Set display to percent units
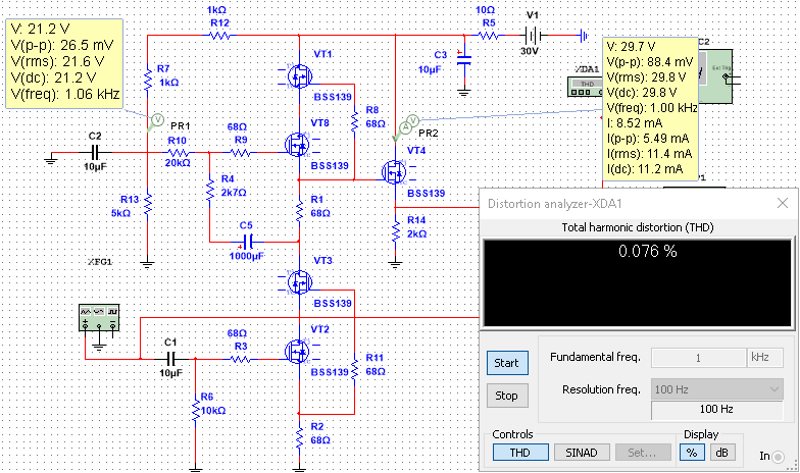The image size is (800, 473). point(691,453)
